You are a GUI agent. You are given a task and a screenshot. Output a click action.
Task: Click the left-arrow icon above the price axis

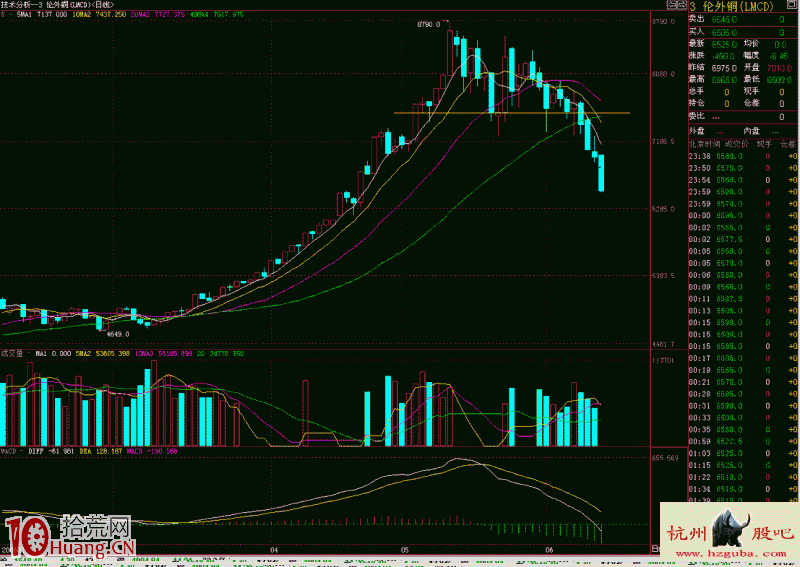[x=672, y=5]
